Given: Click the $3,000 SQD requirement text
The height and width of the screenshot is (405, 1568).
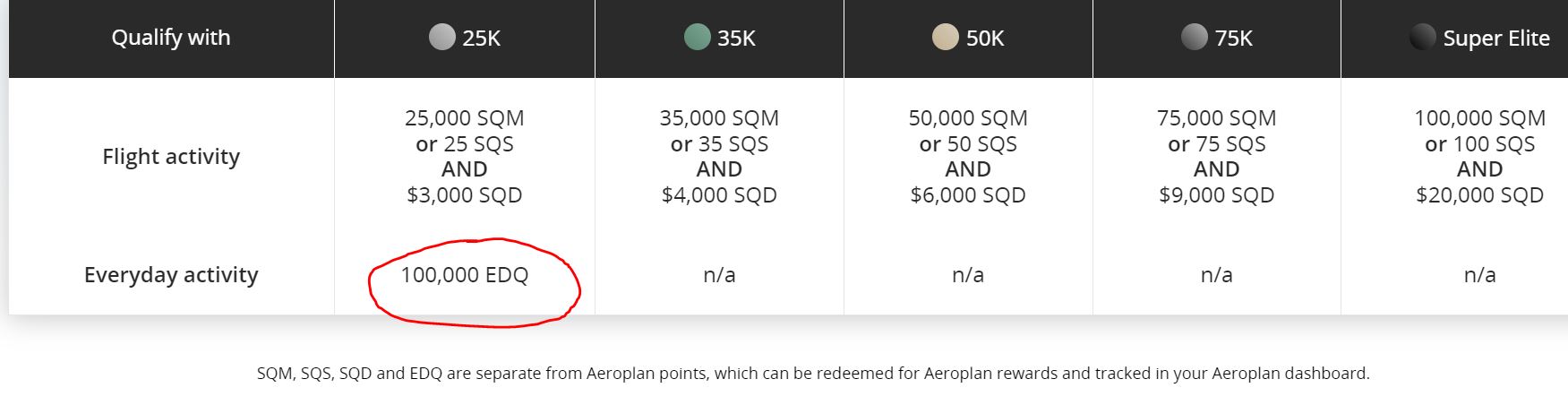Looking at the screenshot, I should [465, 195].
